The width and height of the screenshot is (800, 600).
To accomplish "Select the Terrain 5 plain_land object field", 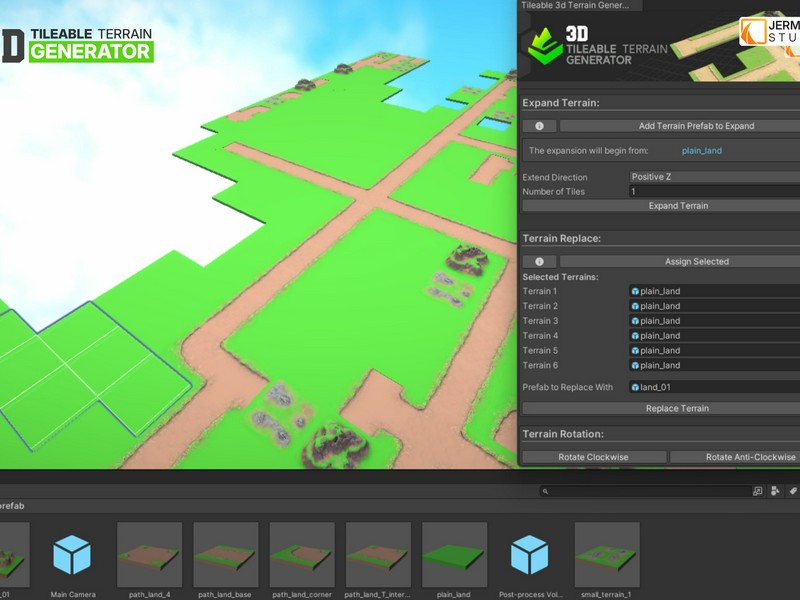I will point(714,351).
